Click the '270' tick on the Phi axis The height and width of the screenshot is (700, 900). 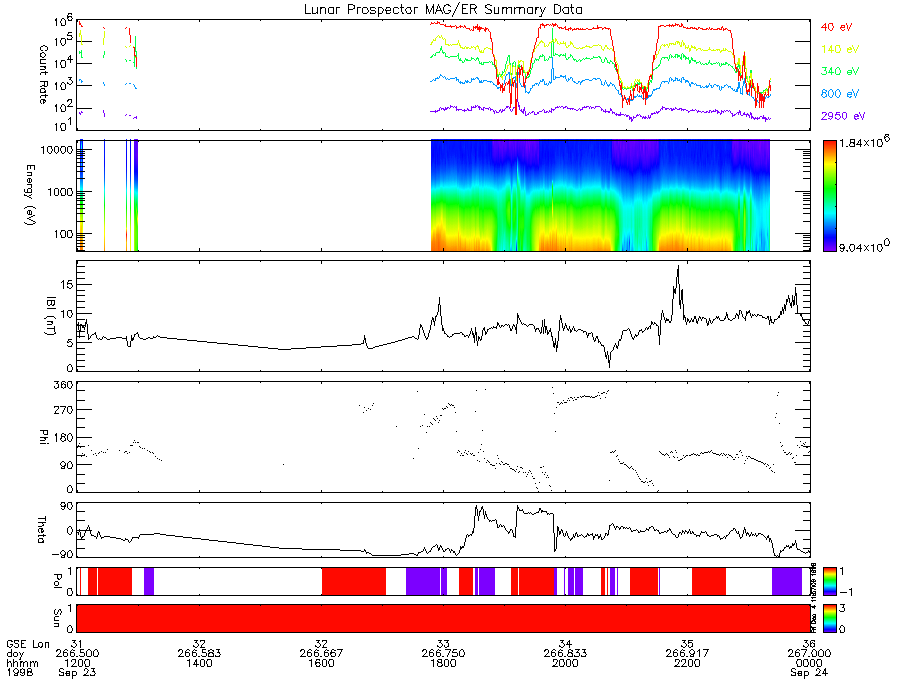coord(63,410)
